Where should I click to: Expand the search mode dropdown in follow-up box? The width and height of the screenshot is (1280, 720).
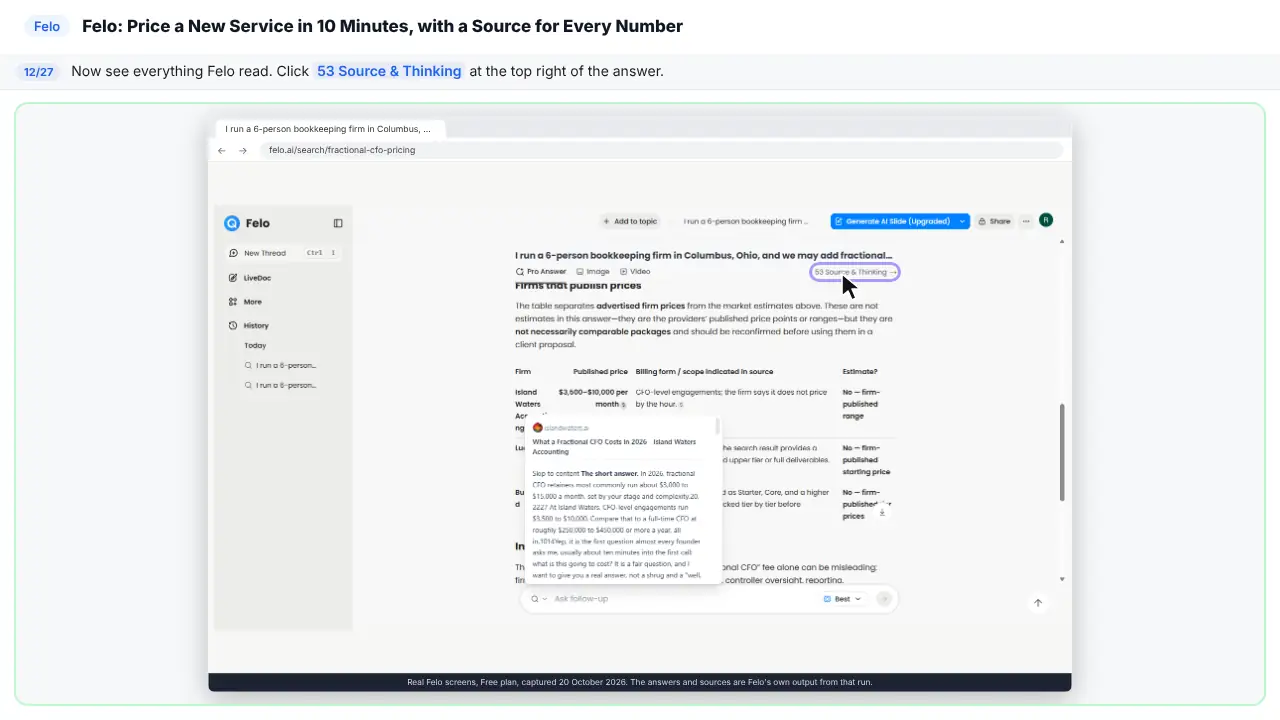pos(539,599)
